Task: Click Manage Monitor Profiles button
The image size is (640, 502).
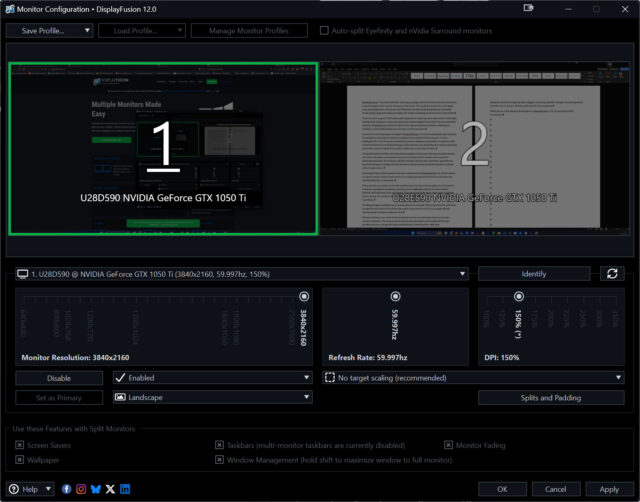Action: [249, 31]
